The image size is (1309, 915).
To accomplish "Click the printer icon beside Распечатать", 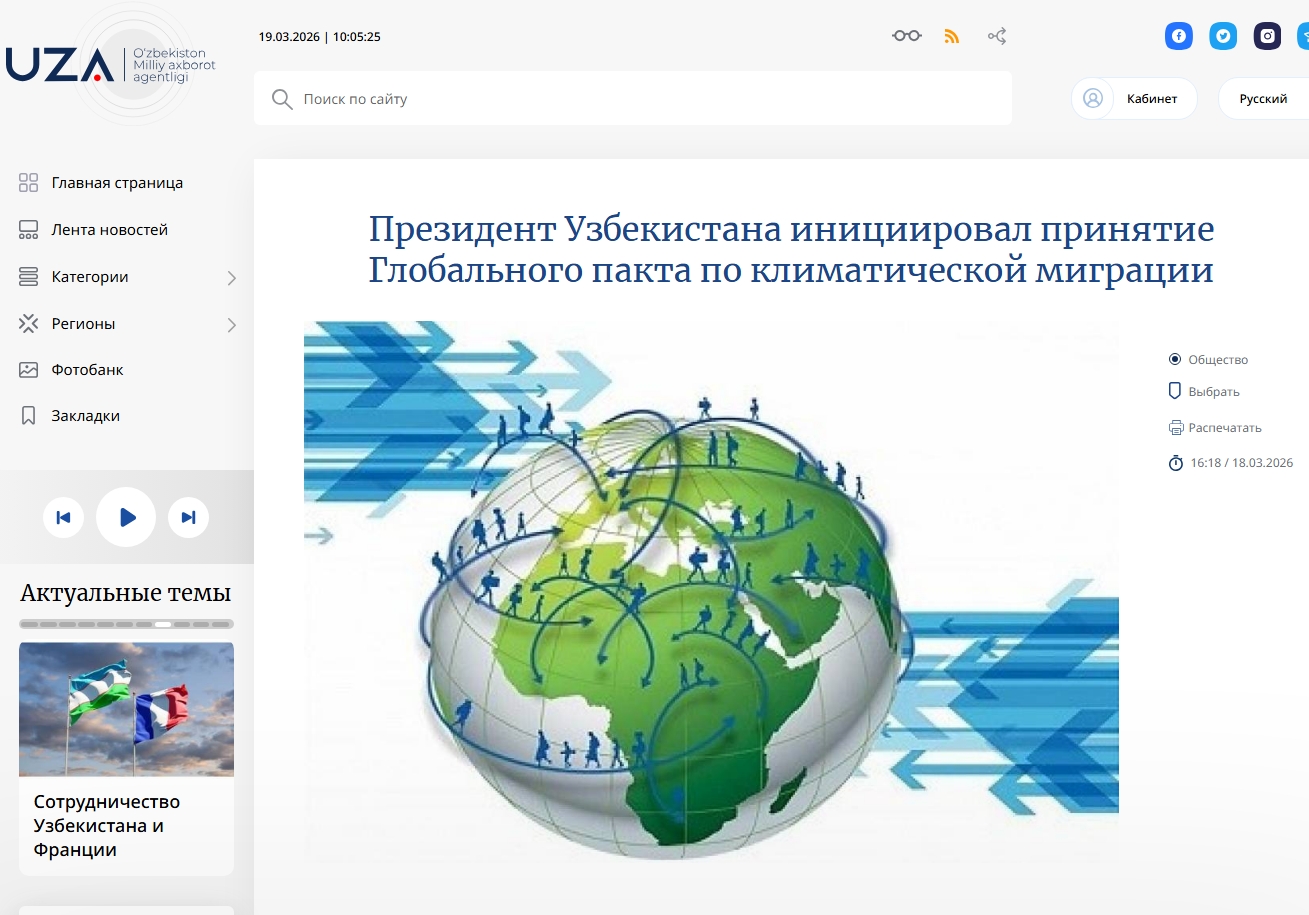I will [x=1176, y=428].
